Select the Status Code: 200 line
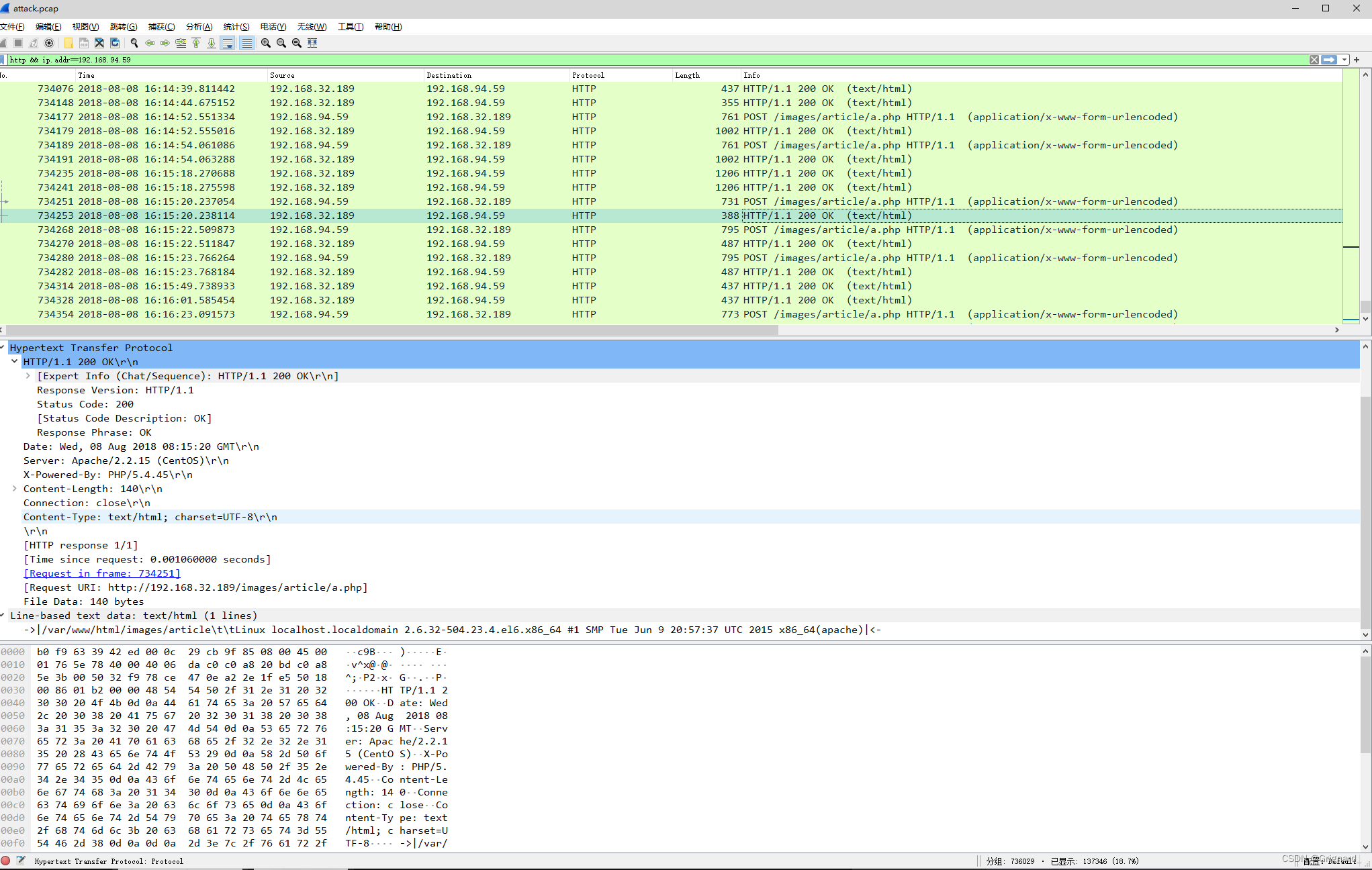The height and width of the screenshot is (870, 1372). coord(85,404)
